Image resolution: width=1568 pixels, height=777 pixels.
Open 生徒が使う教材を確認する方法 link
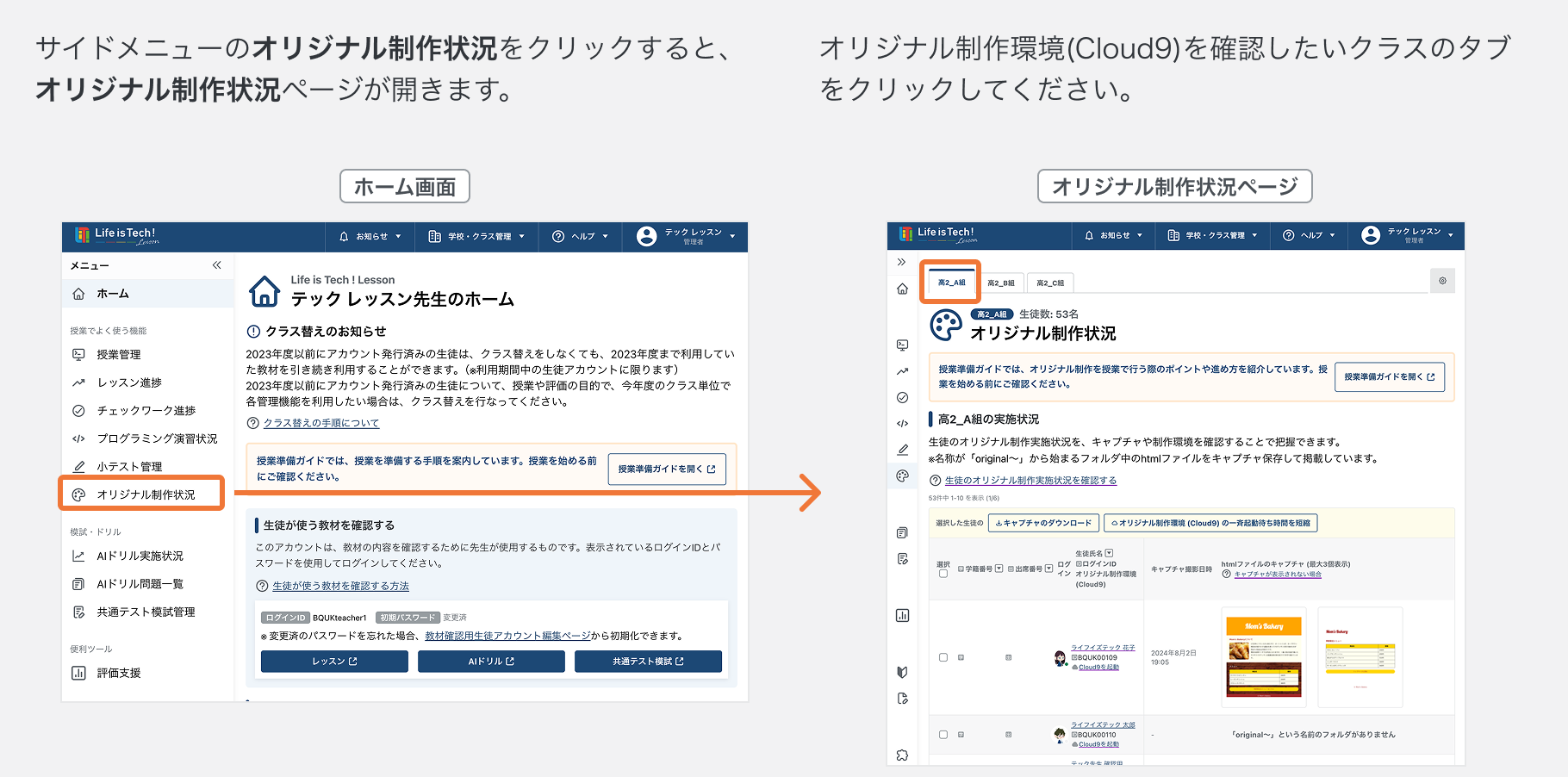340,586
